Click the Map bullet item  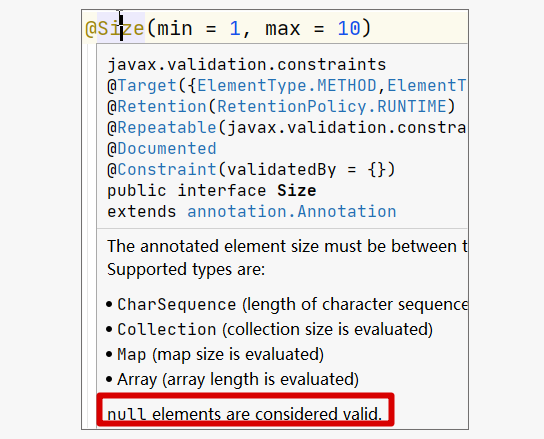click(x=215, y=354)
